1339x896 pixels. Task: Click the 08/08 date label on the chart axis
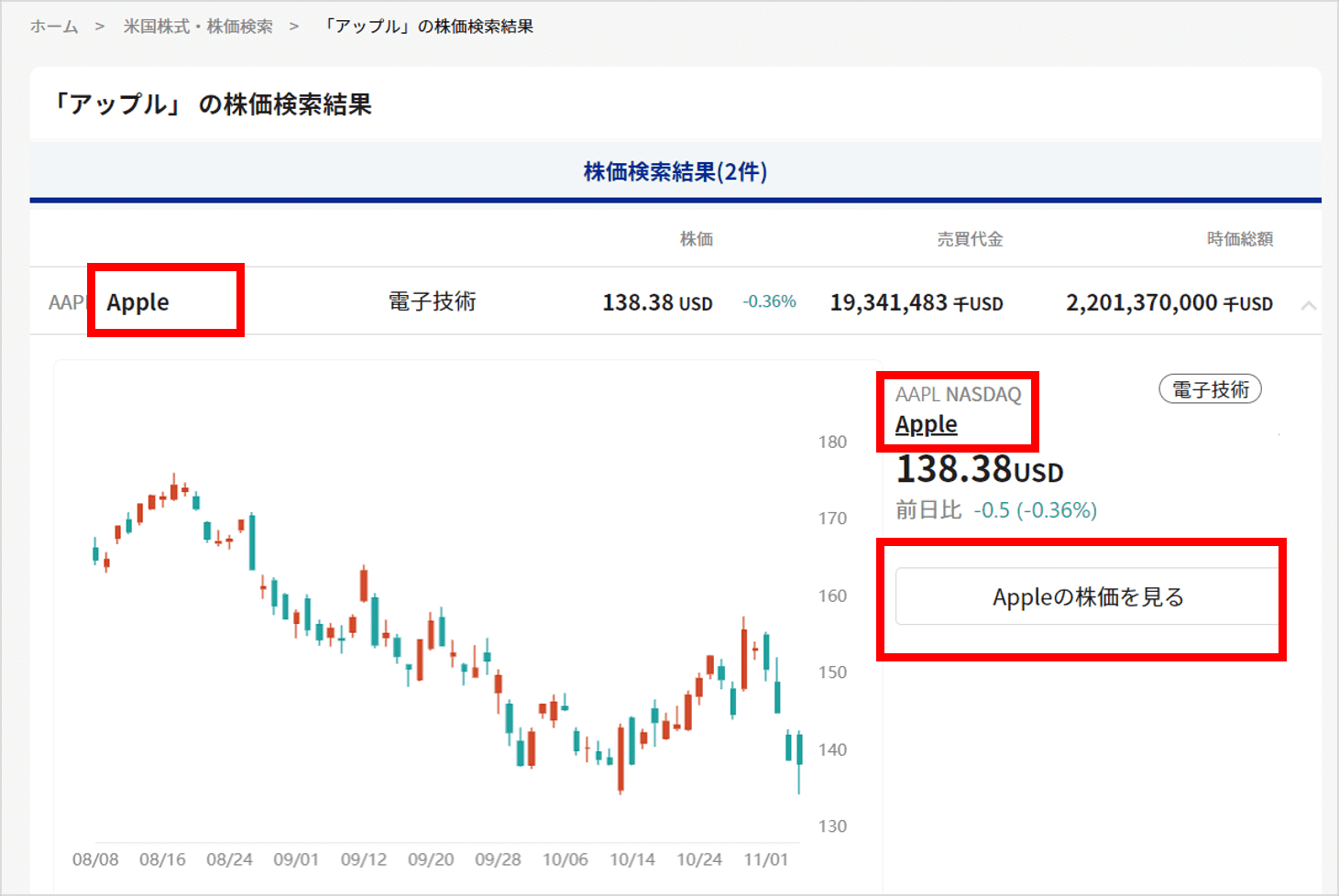[x=95, y=859]
